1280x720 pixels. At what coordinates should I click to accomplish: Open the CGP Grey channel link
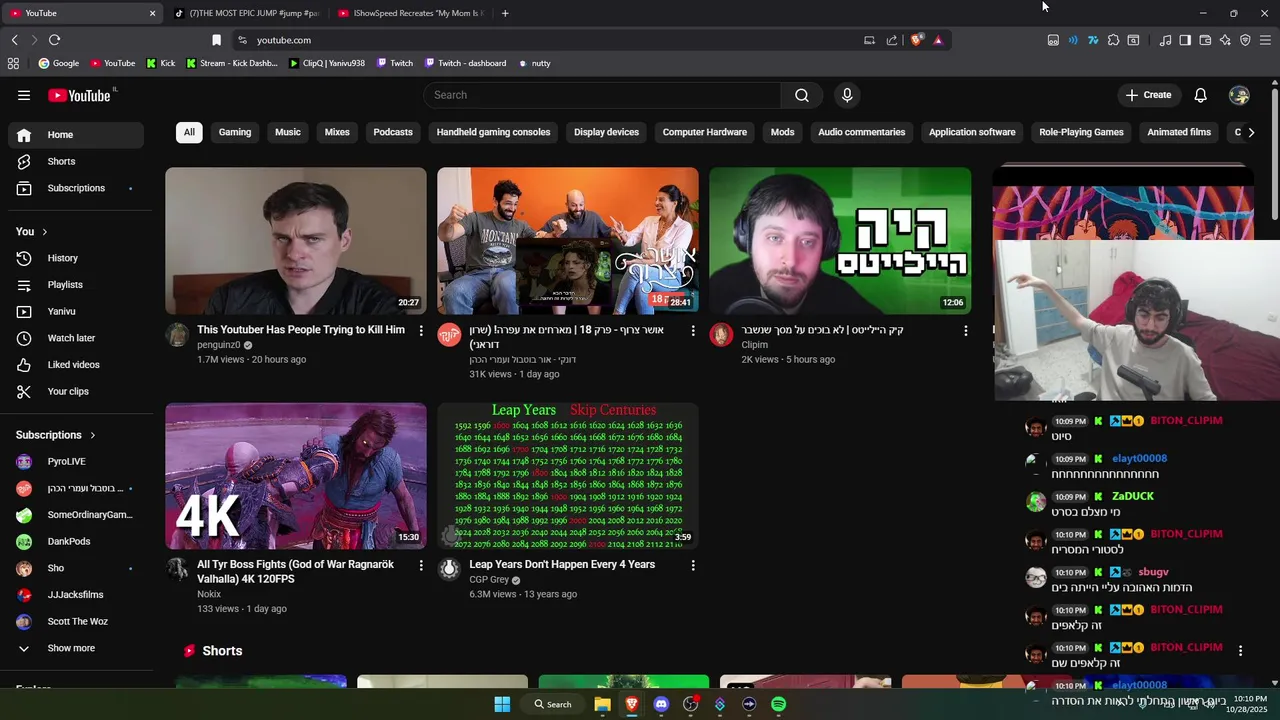coord(489,580)
